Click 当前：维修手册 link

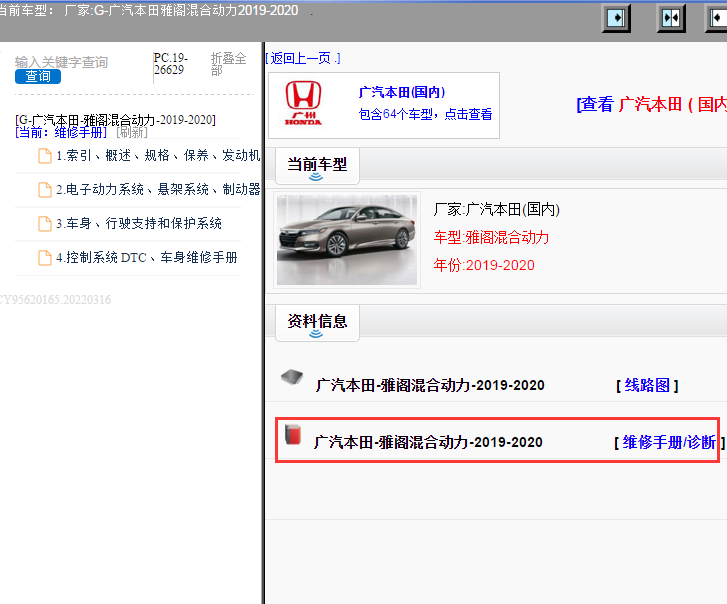tap(61, 133)
